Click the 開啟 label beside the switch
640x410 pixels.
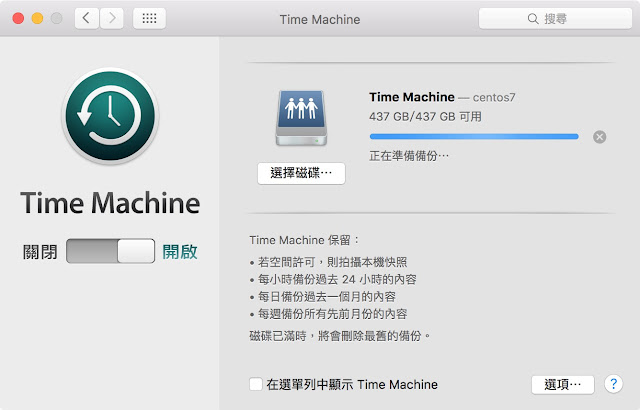coord(180,252)
